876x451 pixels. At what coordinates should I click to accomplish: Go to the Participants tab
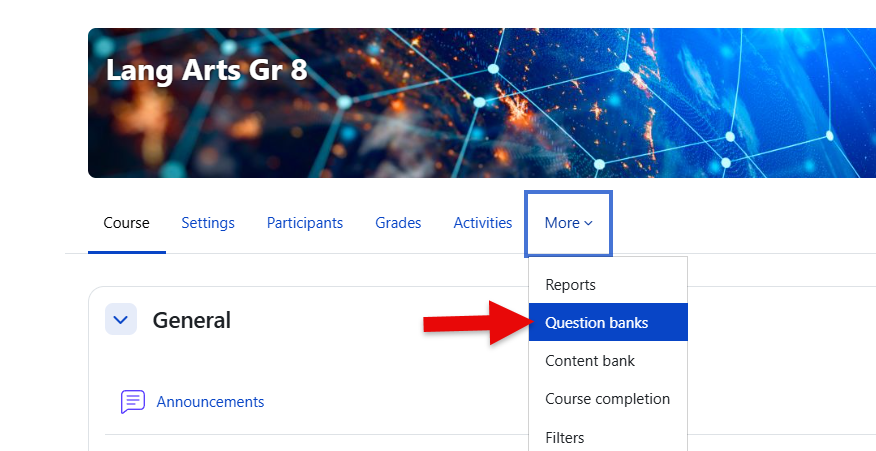304,223
